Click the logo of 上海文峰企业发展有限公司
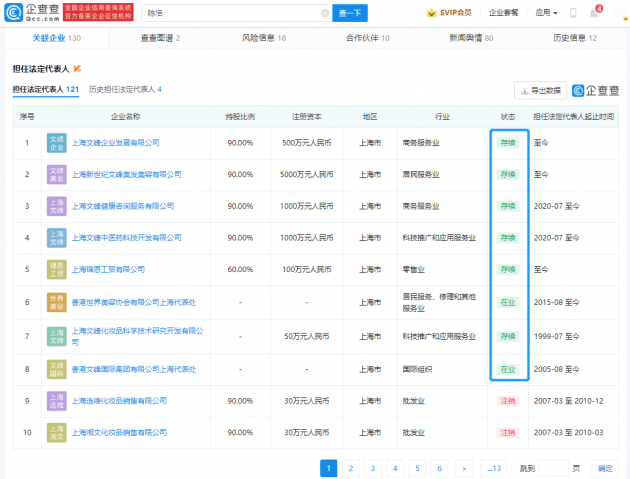Viewport: 630px width, 479px height. click(56, 142)
